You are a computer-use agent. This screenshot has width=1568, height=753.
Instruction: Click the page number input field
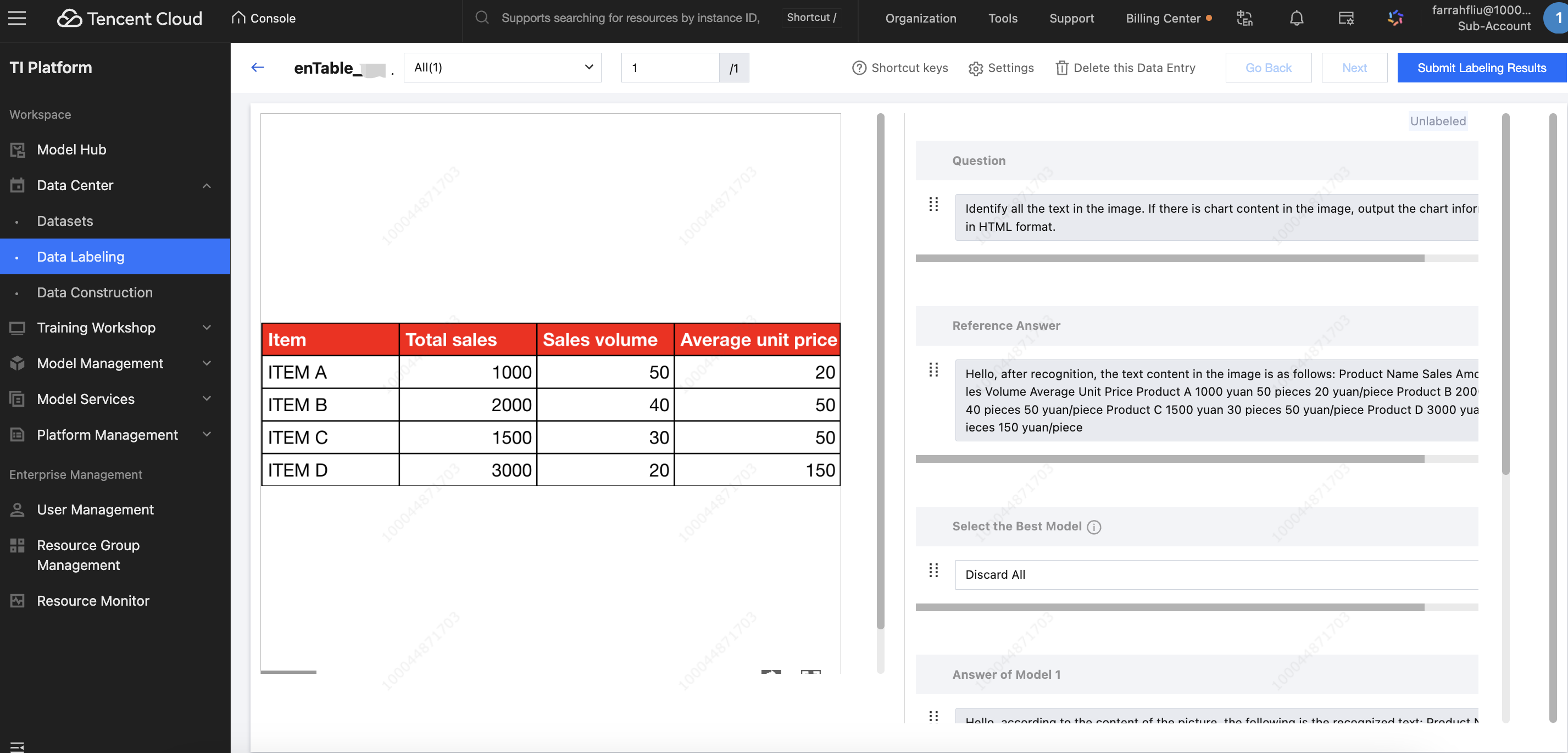(670, 68)
